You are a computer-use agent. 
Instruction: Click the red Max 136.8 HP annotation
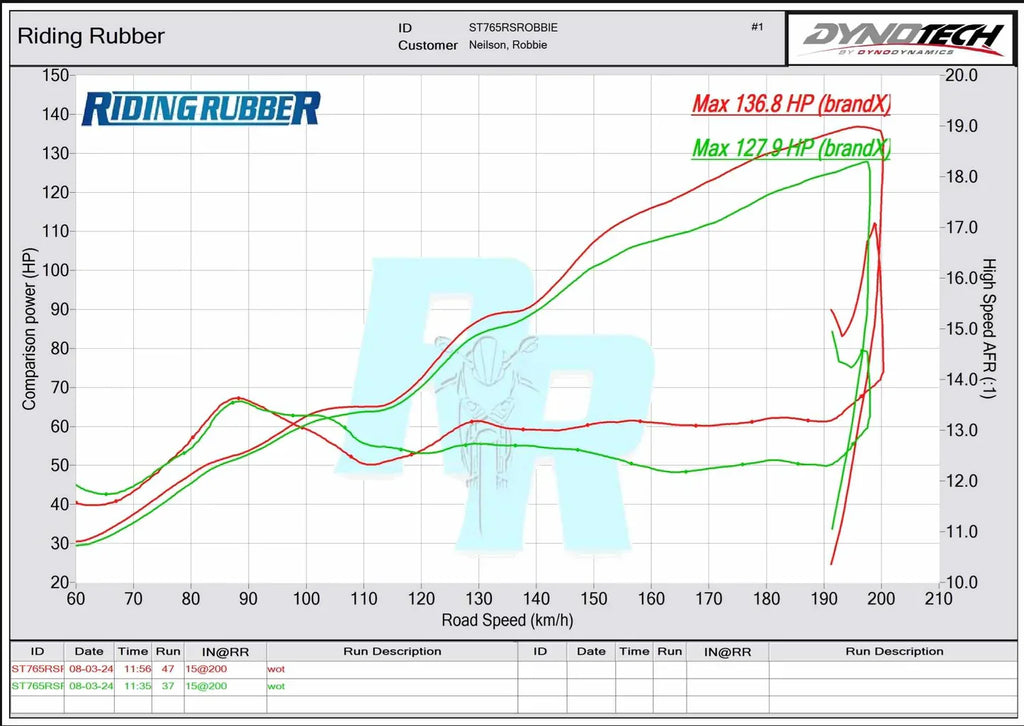pos(790,103)
